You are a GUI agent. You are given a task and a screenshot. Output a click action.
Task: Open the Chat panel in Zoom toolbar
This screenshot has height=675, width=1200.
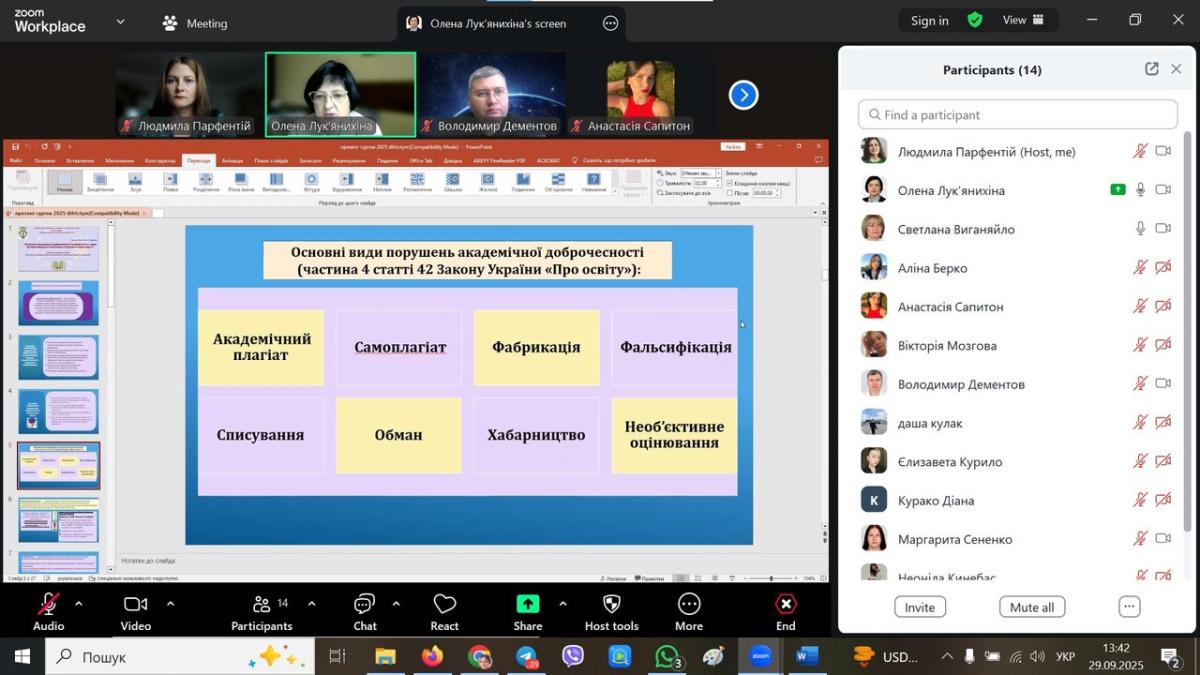(x=365, y=610)
